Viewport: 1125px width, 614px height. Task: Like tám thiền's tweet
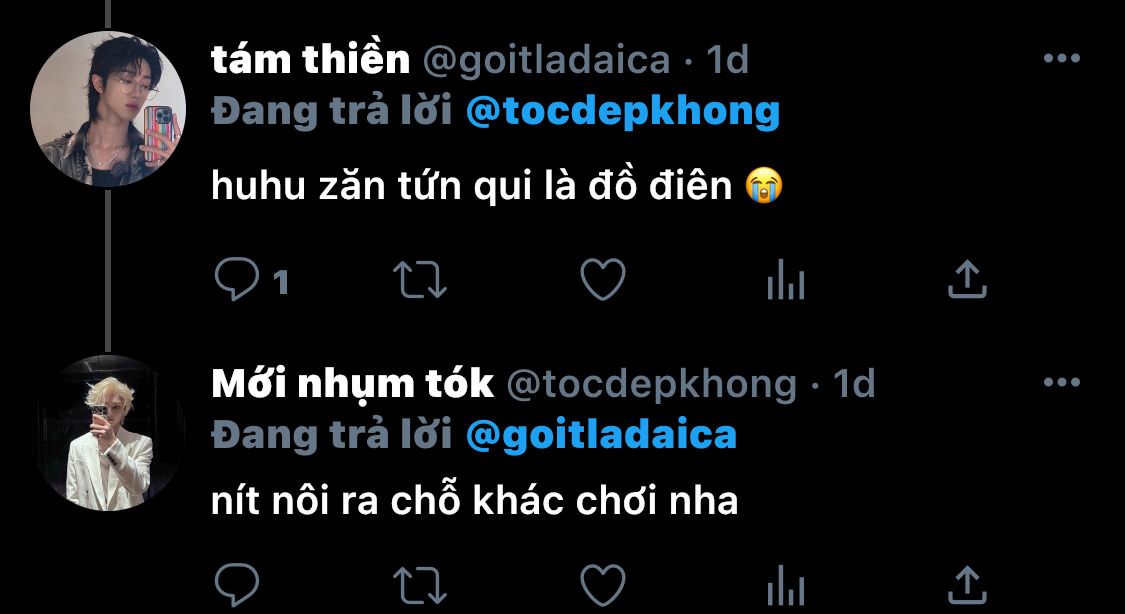point(603,279)
